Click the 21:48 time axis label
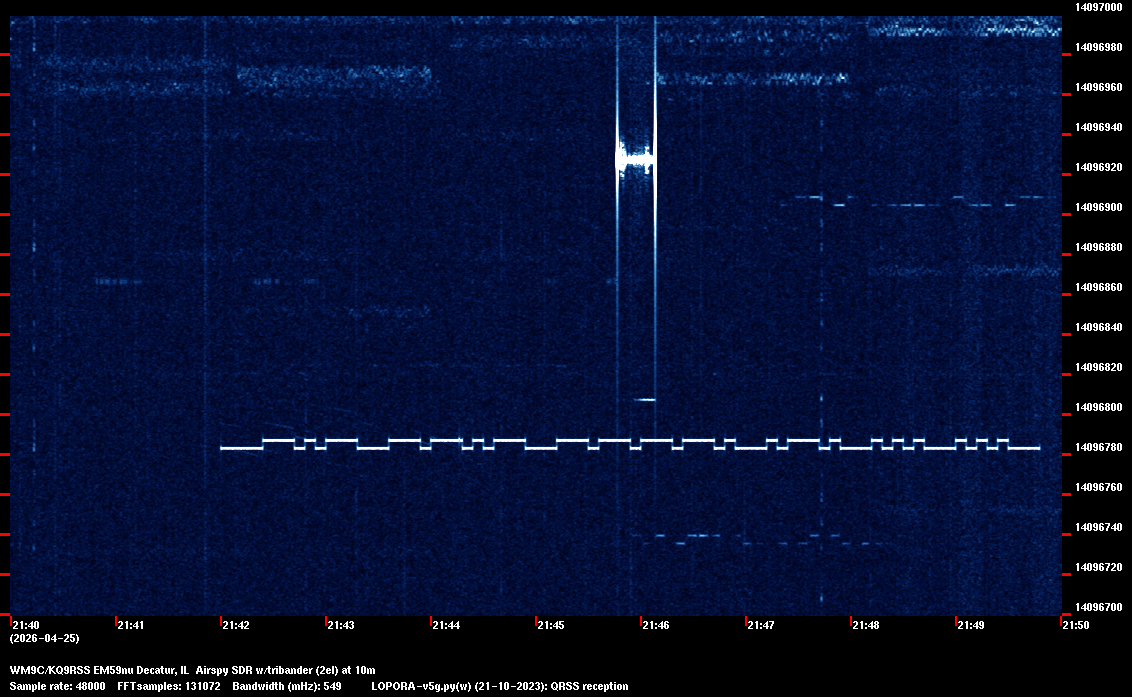Screen dimensions: 1132x697 pyautogui.click(x=865, y=625)
